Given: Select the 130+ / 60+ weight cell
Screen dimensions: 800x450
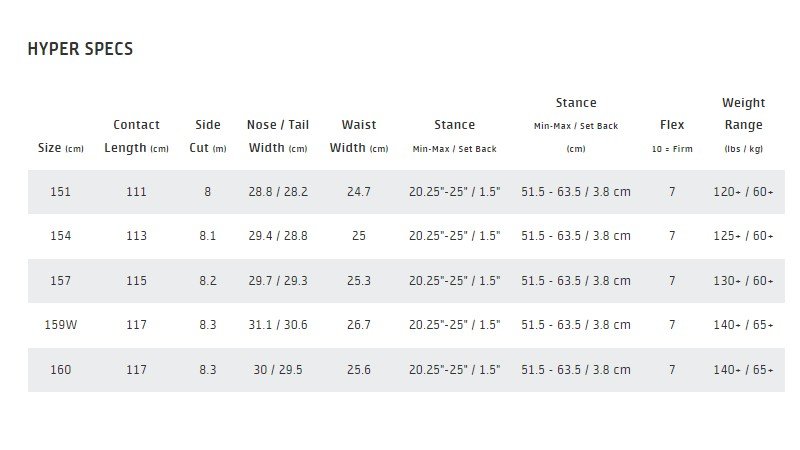Looking at the screenshot, I should [x=743, y=281].
